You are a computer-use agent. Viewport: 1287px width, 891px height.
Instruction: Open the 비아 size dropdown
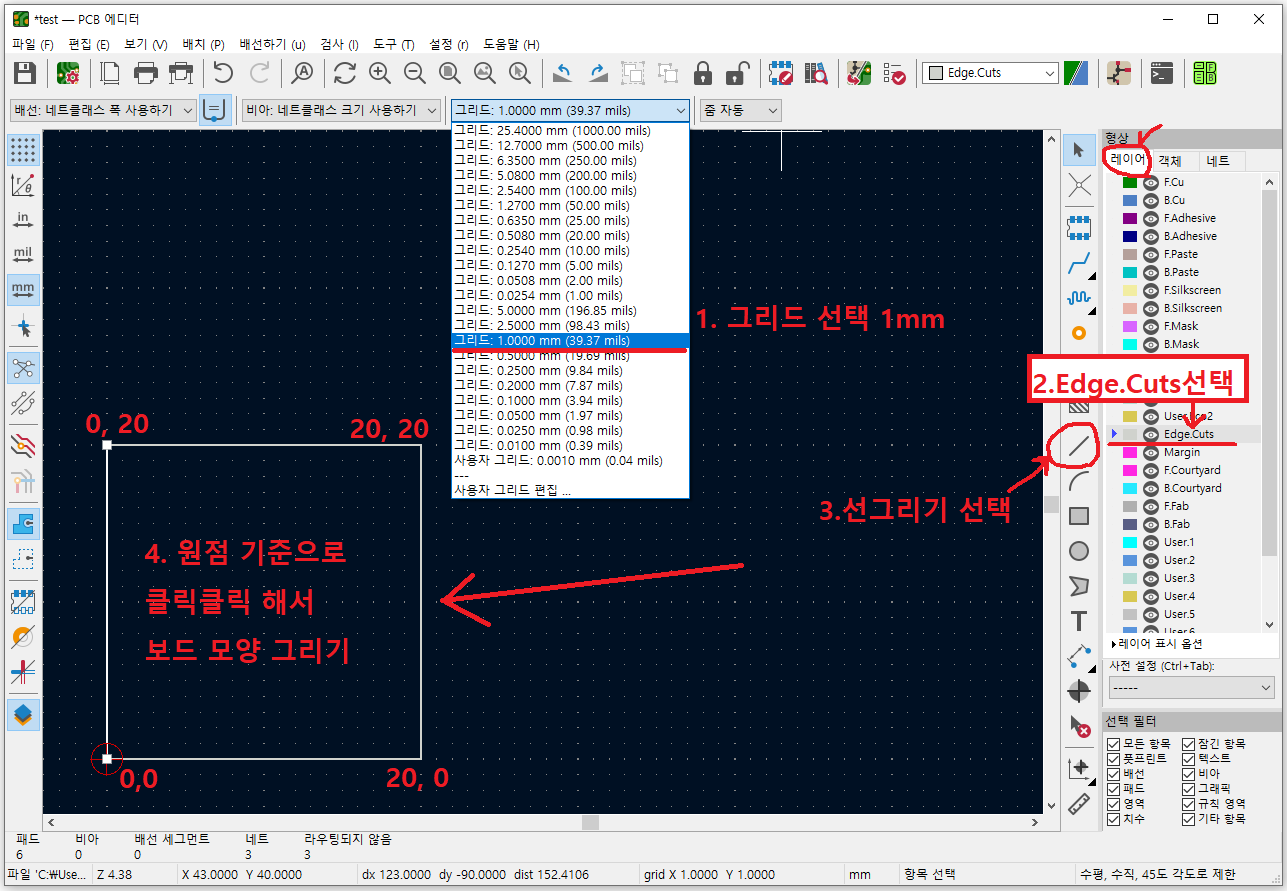tap(341, 110)
